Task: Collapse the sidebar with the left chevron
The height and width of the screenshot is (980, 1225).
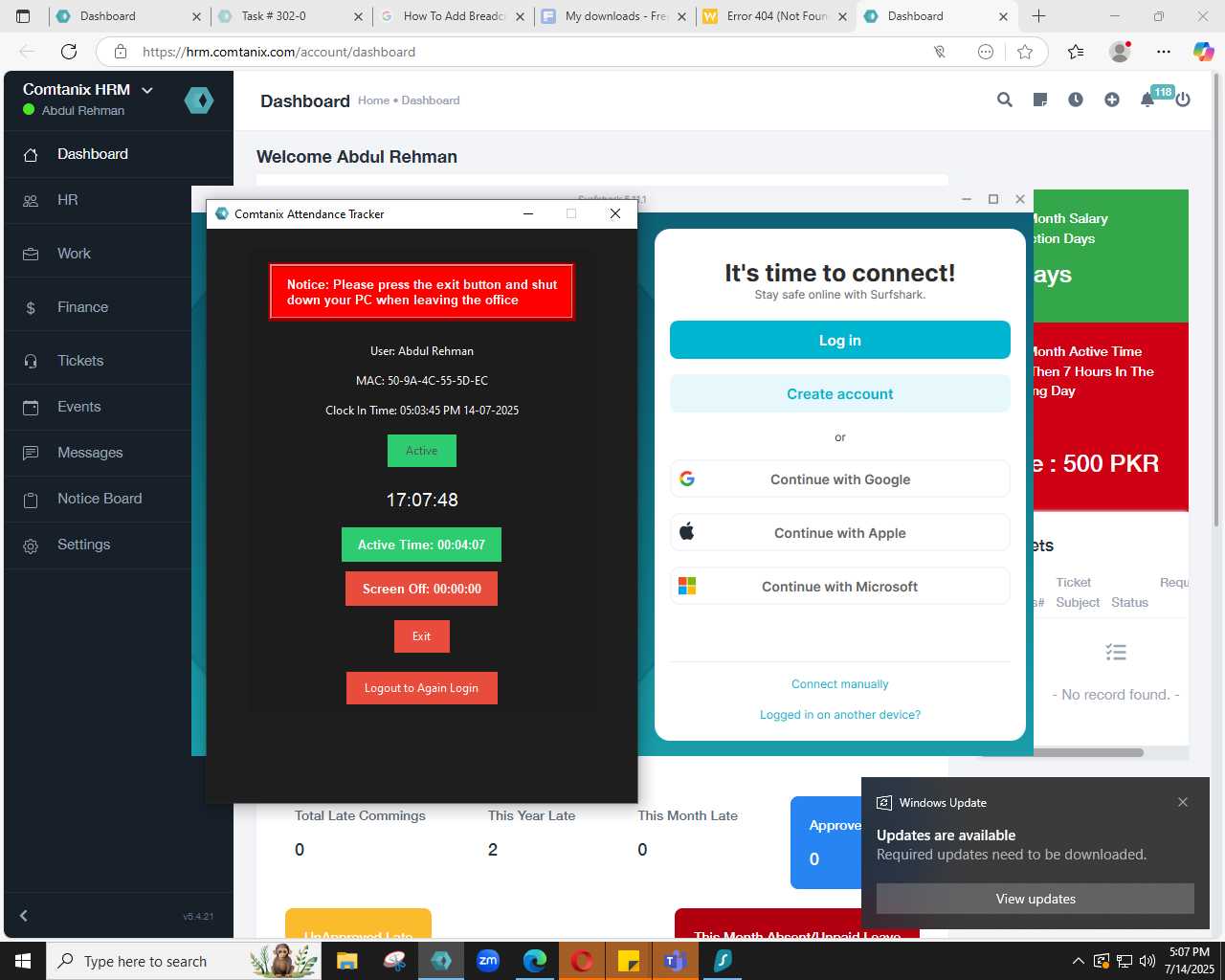Action: 24,916
